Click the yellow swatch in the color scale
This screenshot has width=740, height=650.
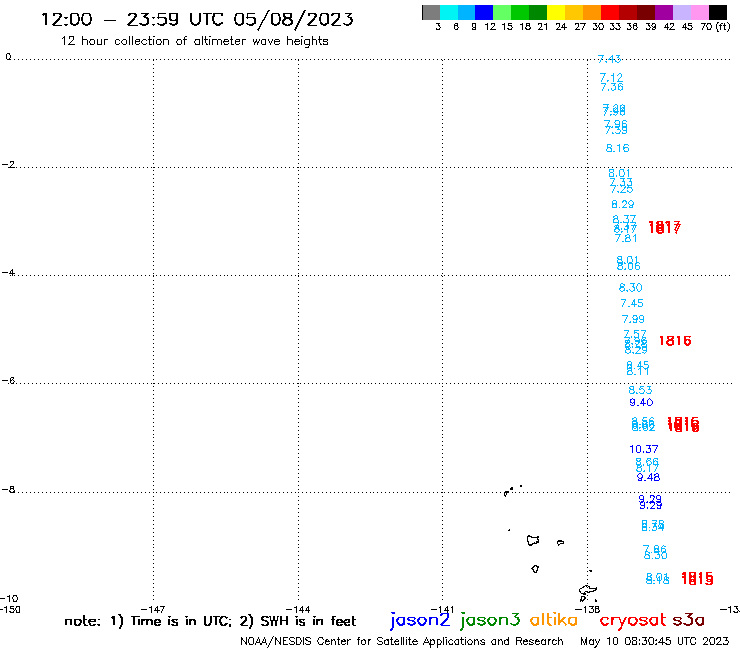(x=556, y=12)
